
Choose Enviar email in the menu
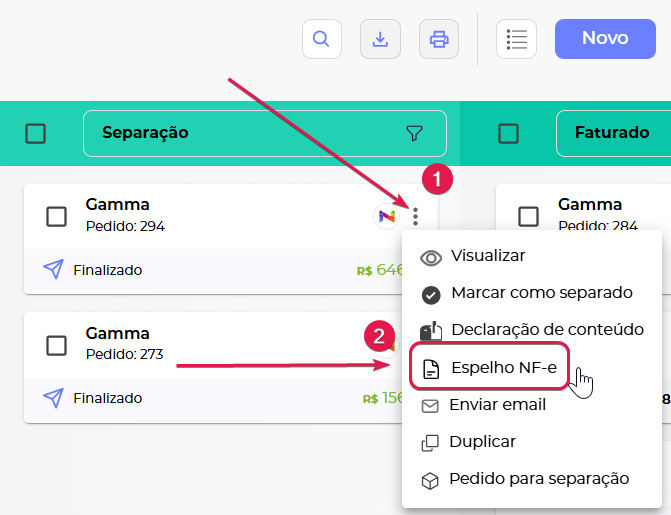pos(497,405)
